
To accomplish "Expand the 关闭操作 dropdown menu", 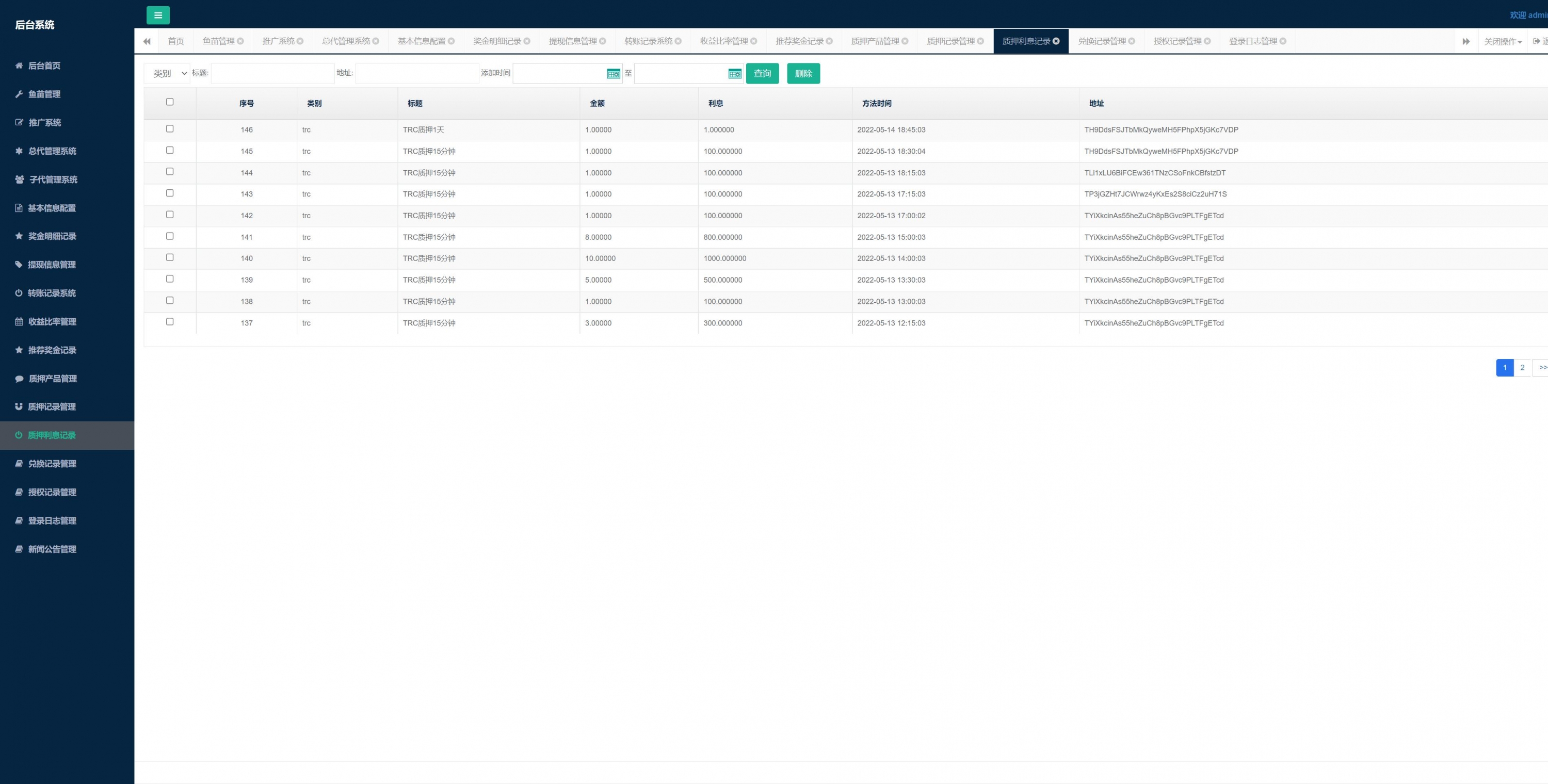I will [x=1502, y=41].
